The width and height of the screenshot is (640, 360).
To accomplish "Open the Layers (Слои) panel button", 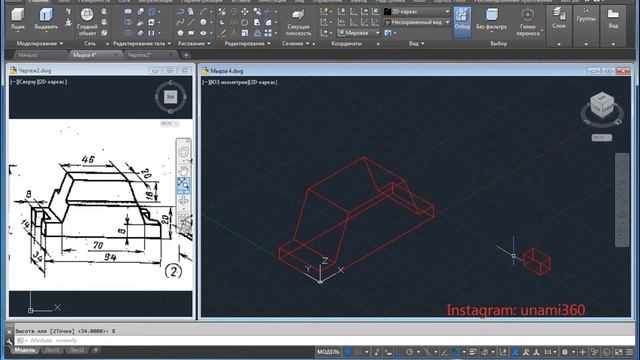I will pos(559,19).
